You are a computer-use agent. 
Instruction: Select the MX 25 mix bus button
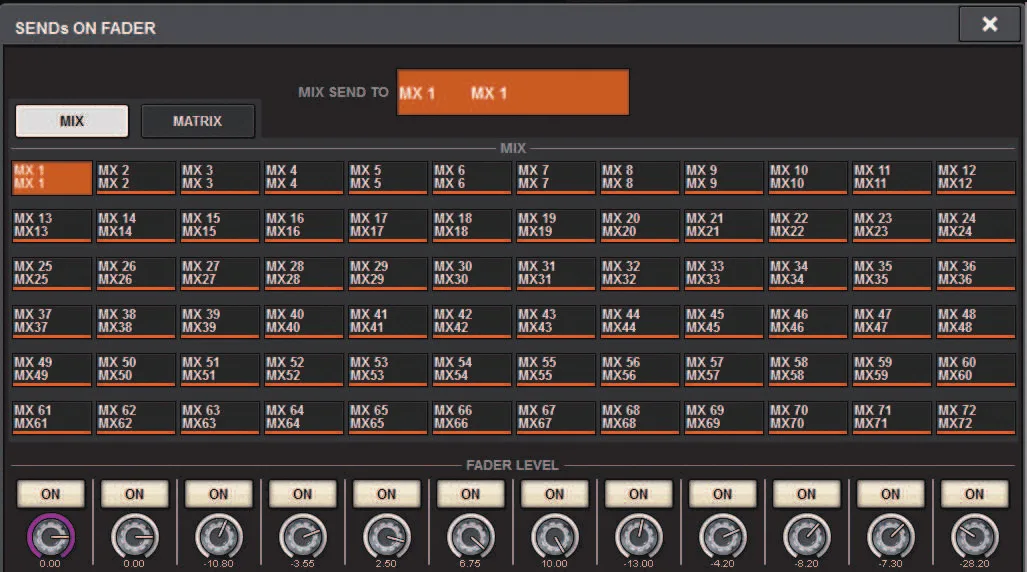point(52,273)
